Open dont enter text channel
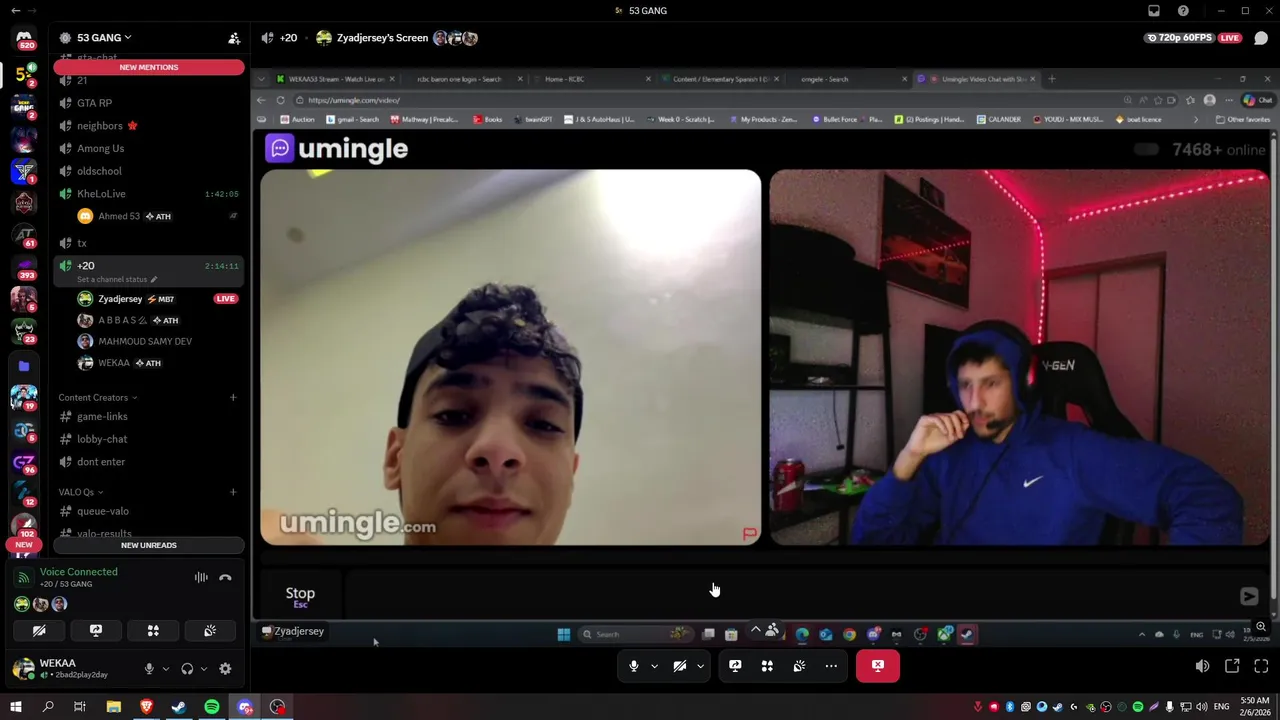Image resolution: width=1280 pixels, height=720 pixels. tap(149, 462)
